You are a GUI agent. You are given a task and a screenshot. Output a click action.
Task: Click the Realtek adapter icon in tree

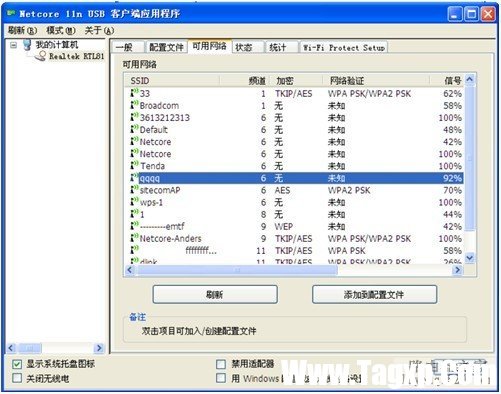pos(41,56)
